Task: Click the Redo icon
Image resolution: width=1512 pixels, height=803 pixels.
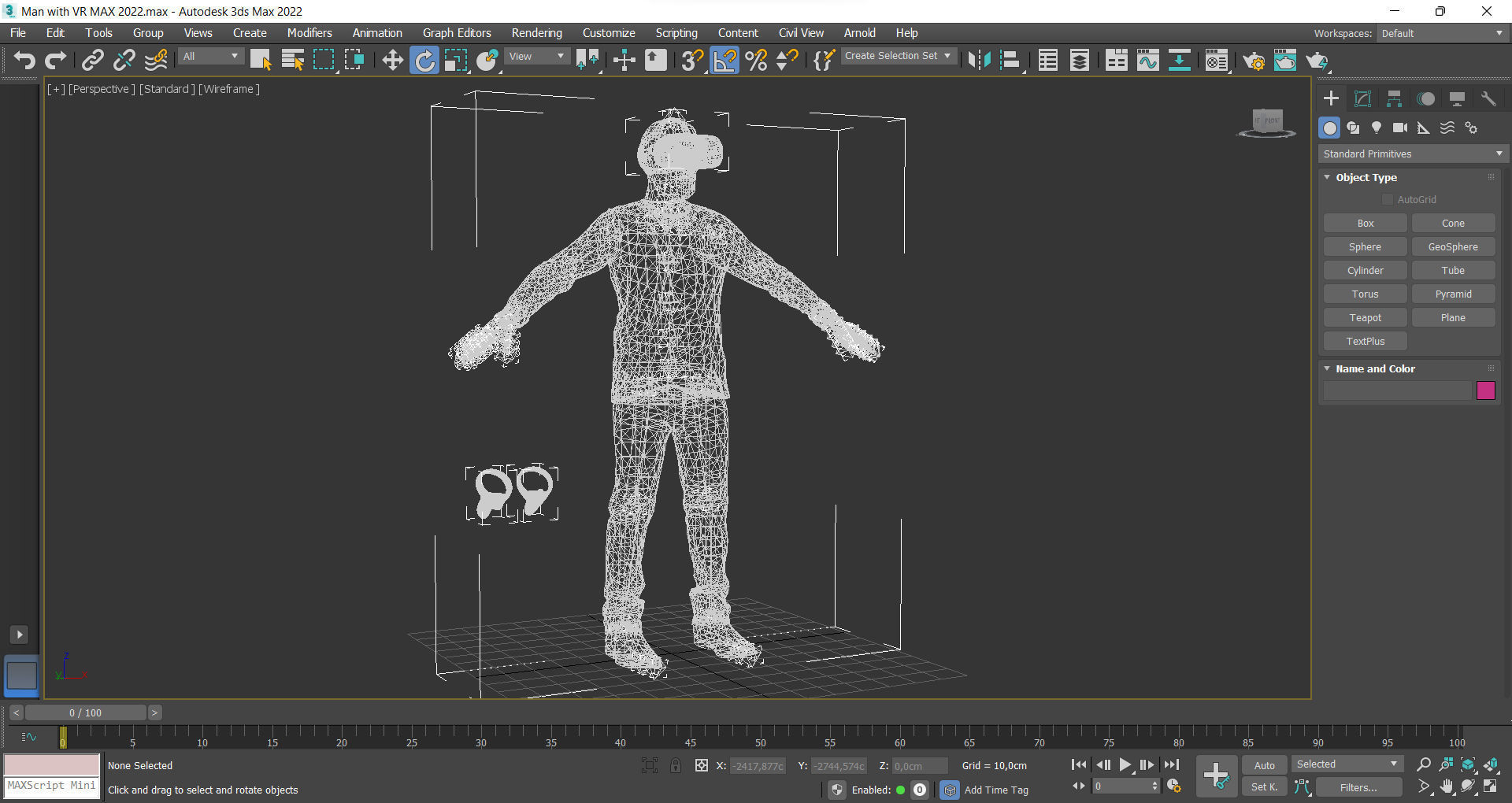Action: click(x=55, y=61)
